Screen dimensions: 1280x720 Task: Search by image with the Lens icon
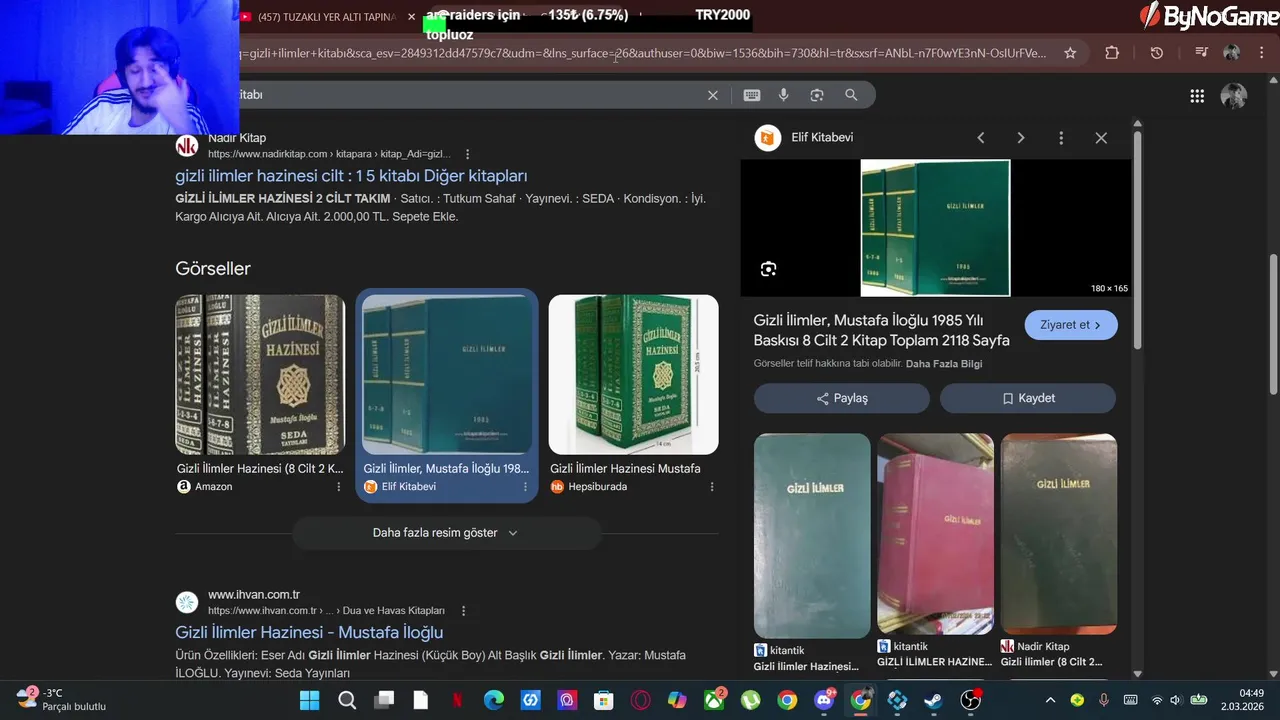click(817, 95)
